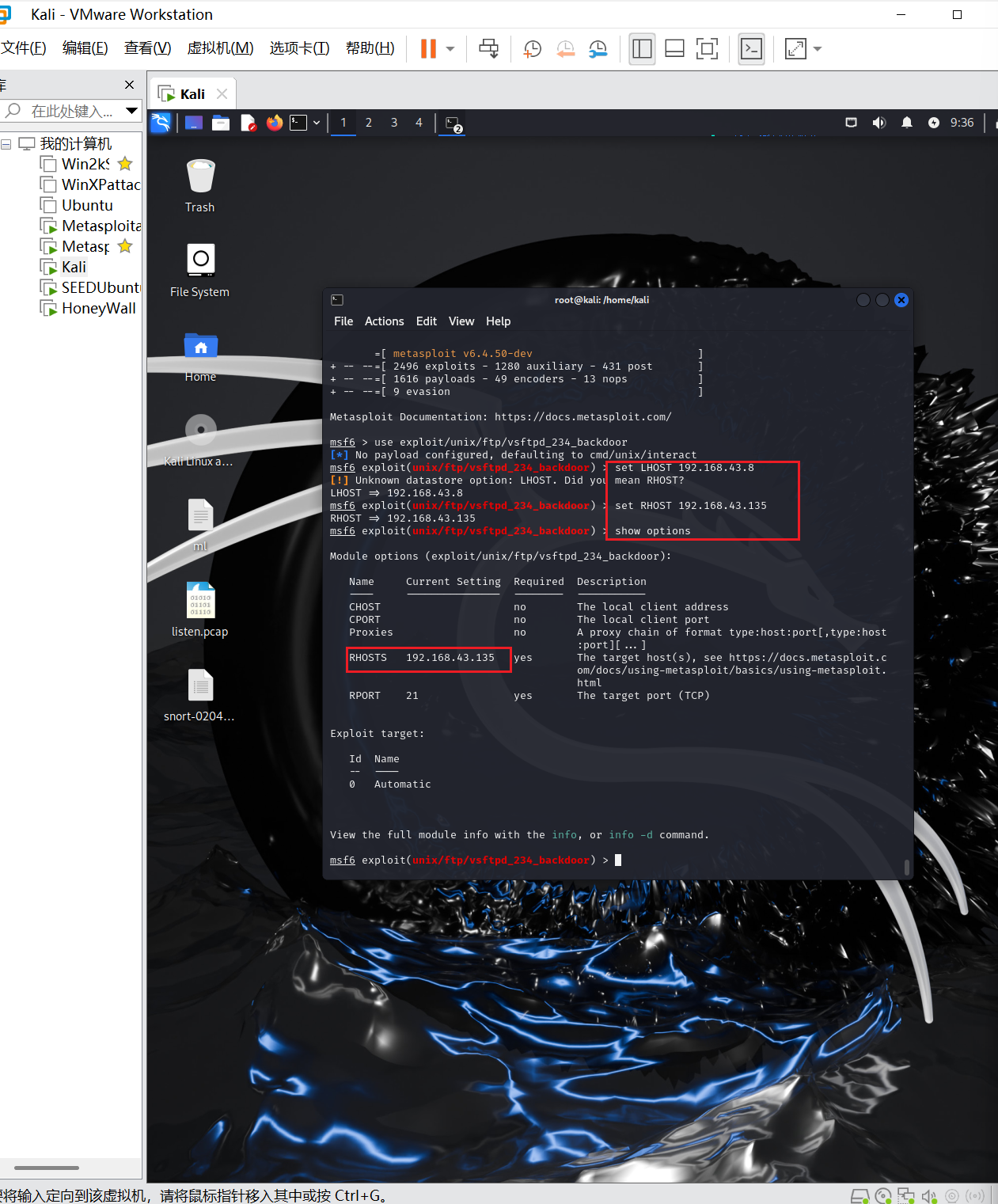Take a snapshot of this virtual machine
The image size is (998, 1204).
point(533,49)
